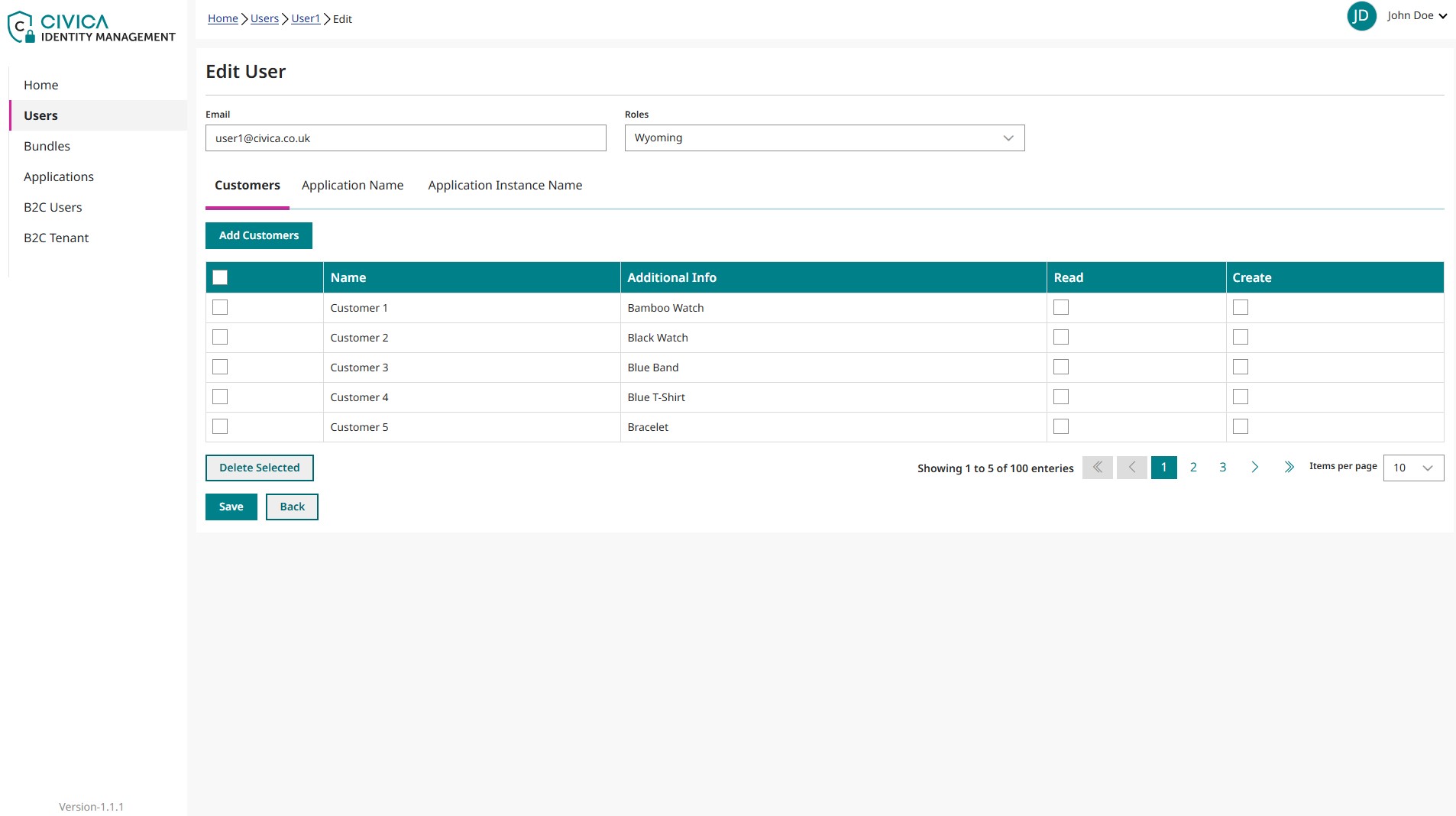The width and height of the screenshot is (1456, 816).
Task: Click the Add Customers button
Action: [x=258, y=236]
